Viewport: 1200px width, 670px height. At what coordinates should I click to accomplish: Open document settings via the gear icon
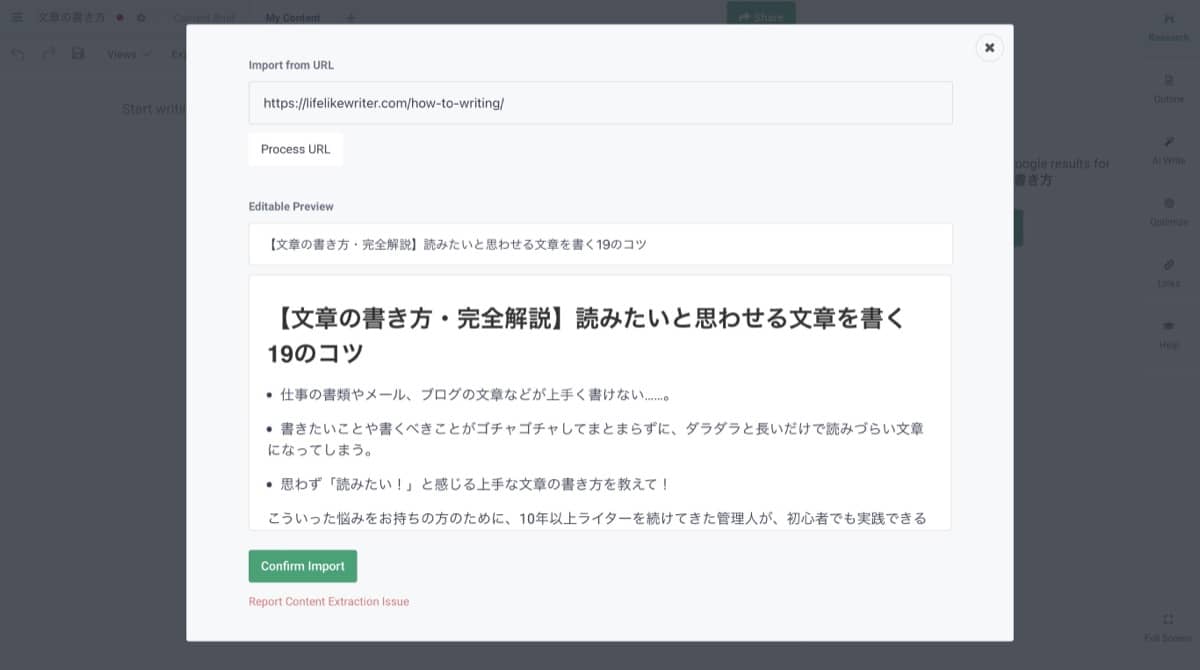141,17
